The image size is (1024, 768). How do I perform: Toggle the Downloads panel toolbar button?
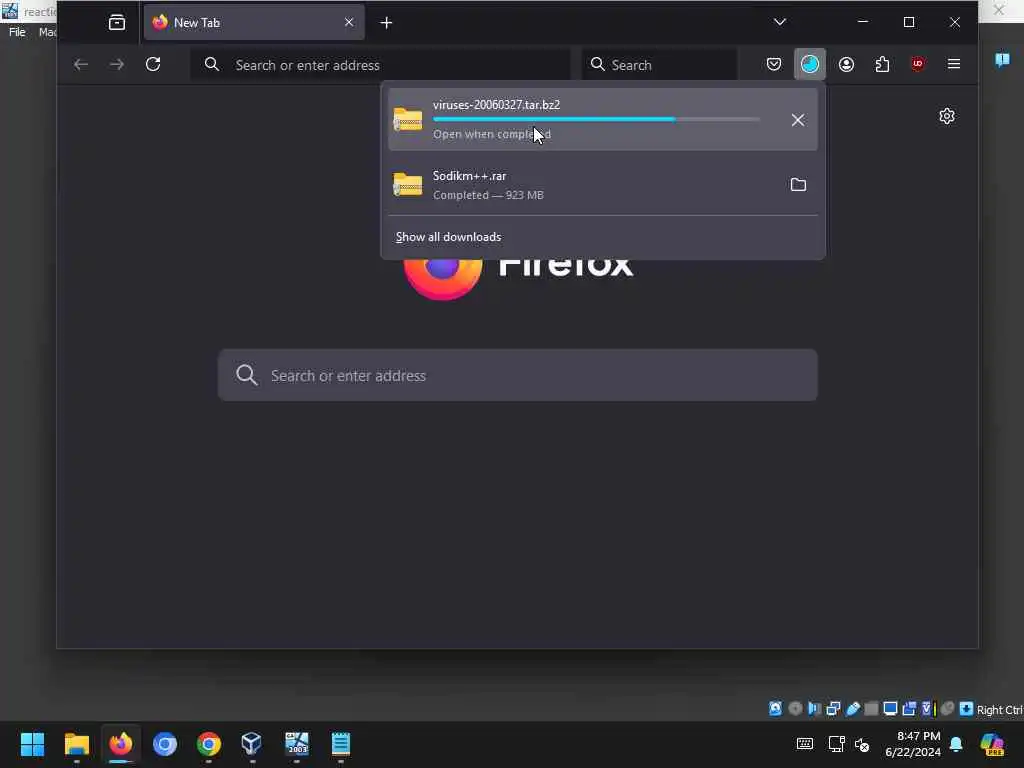[x=810, y=64]
